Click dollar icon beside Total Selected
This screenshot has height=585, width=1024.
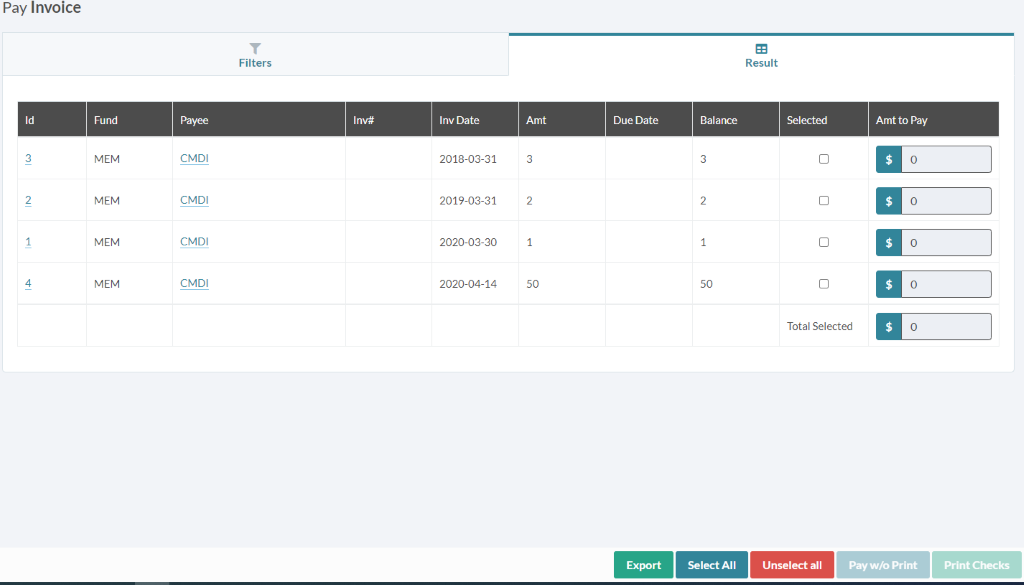889,326
